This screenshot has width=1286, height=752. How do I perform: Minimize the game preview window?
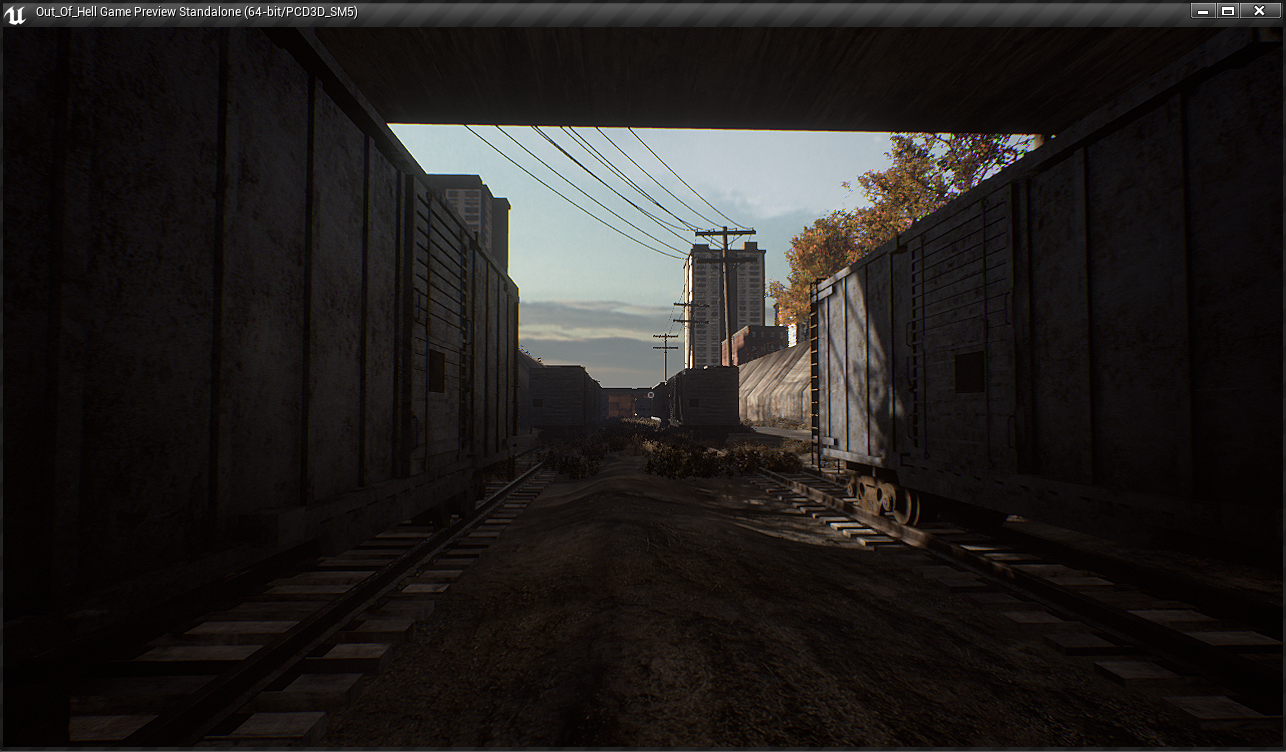coord(1202,11)
